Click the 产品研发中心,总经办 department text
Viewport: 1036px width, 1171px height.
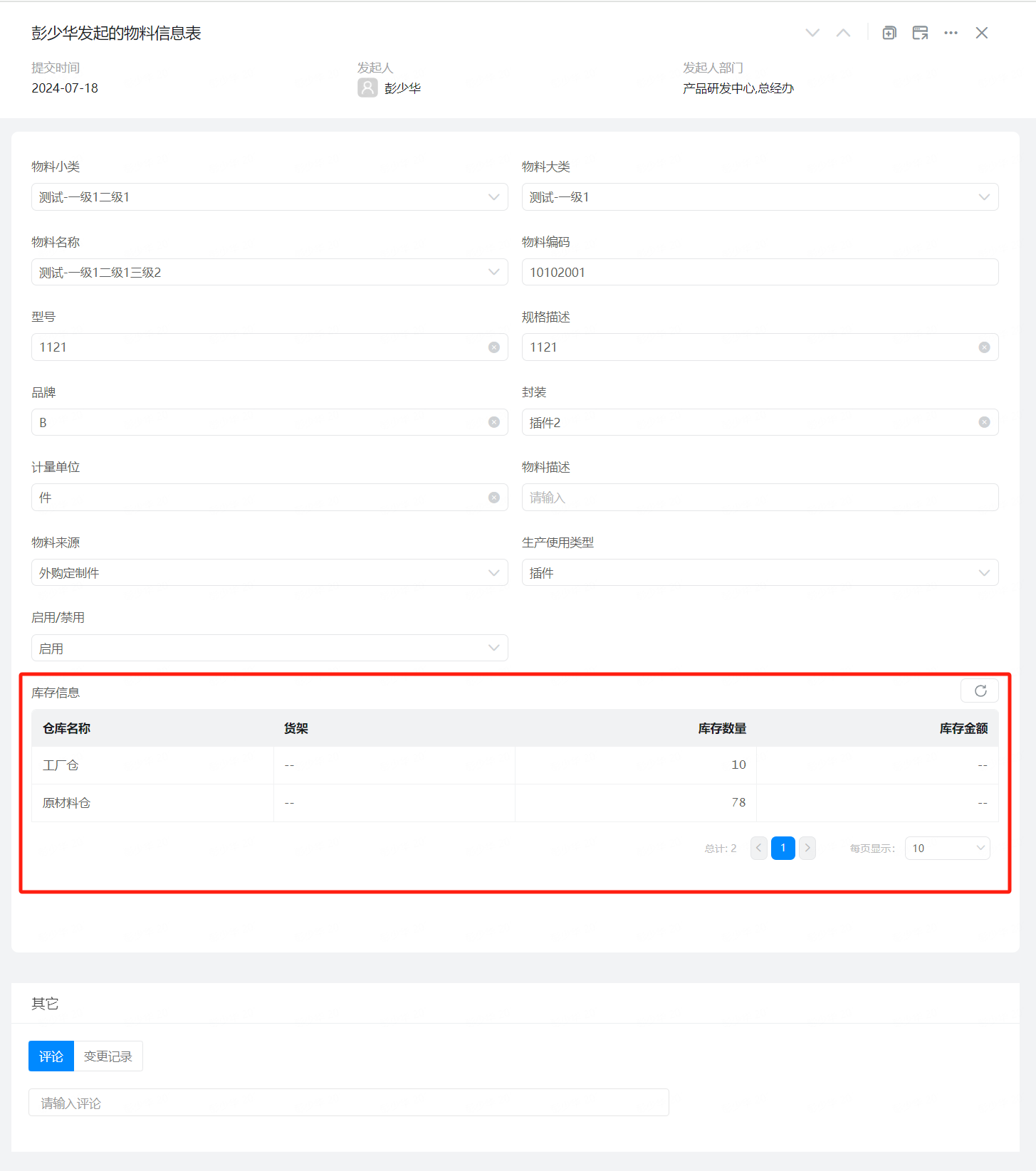tap(738, 88)
